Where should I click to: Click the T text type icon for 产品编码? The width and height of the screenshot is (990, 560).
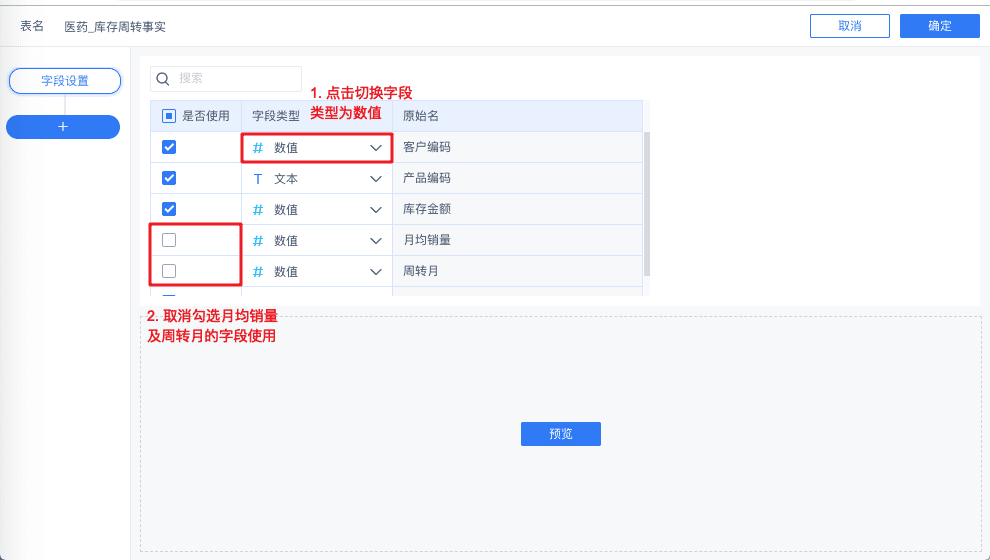[258, 179]
